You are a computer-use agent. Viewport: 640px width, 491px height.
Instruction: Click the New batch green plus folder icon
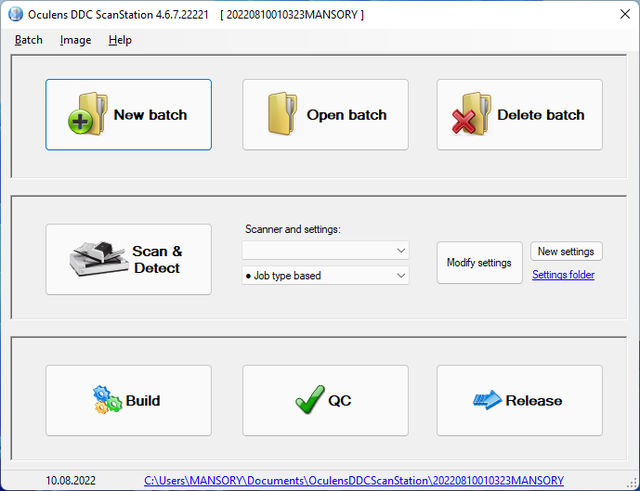pos(88,114)
